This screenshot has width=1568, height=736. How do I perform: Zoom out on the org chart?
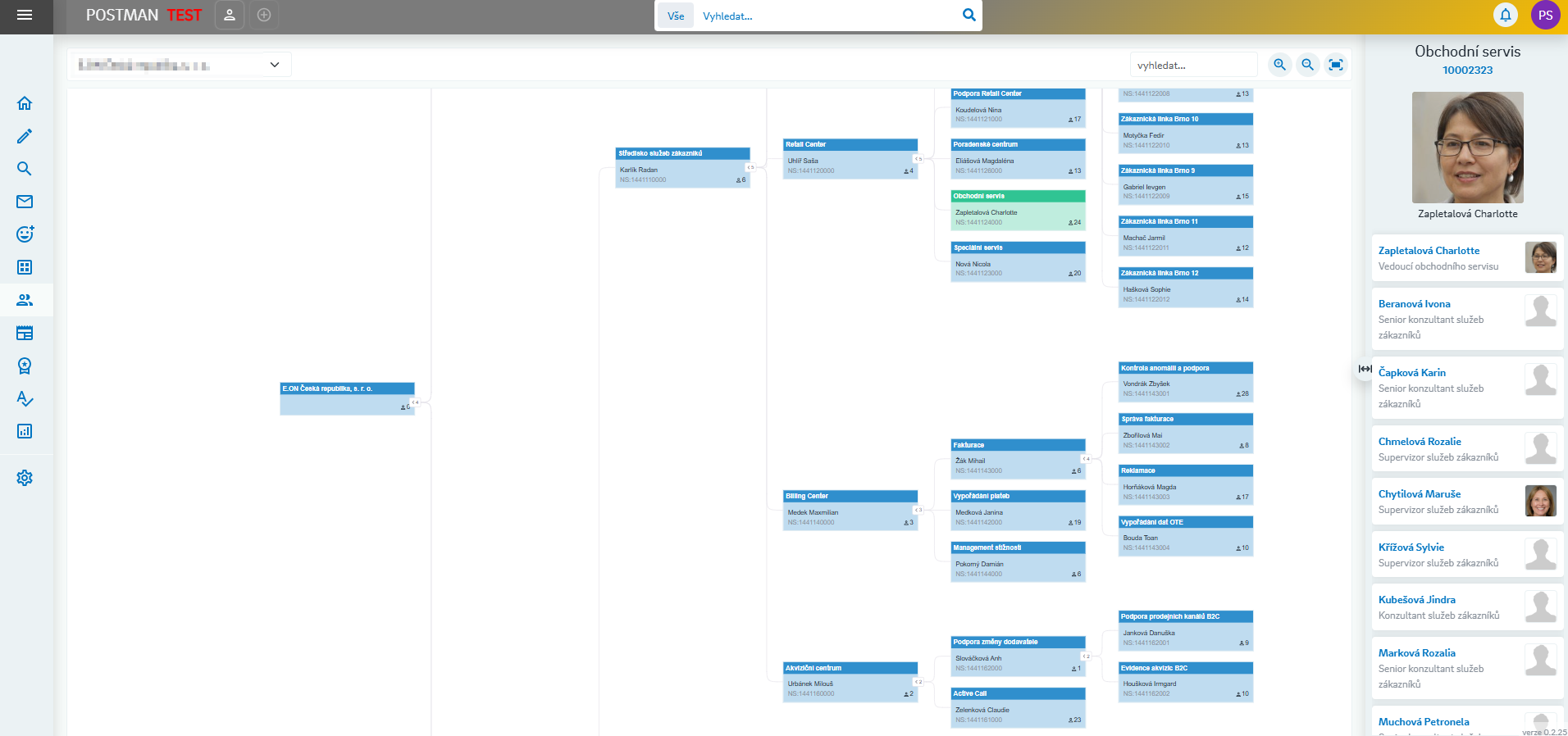tap(1307, 65)
